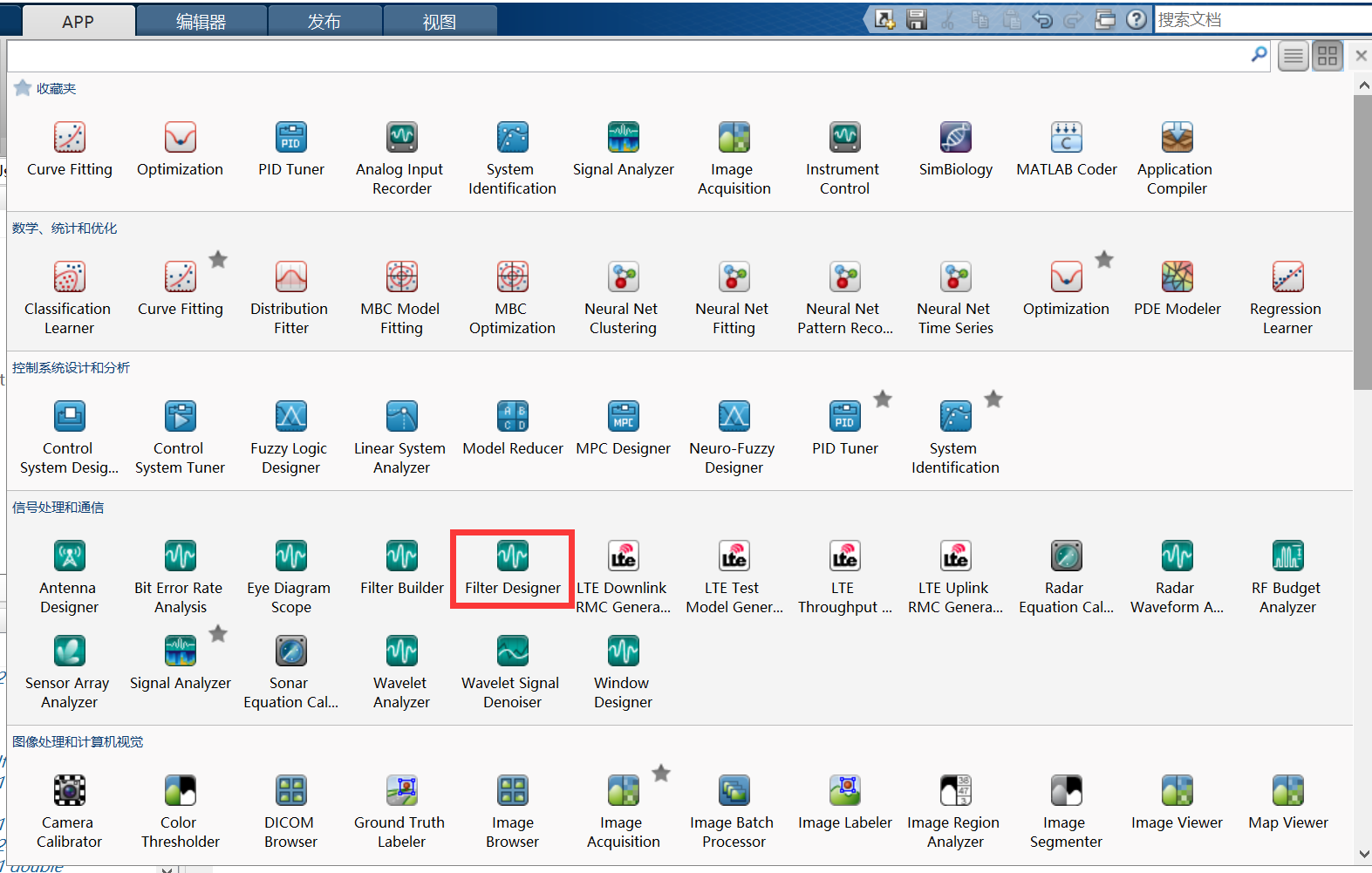Open help with the question mark icon
The height and width of the screenshot is (873, 1372).
(1137, 19)
